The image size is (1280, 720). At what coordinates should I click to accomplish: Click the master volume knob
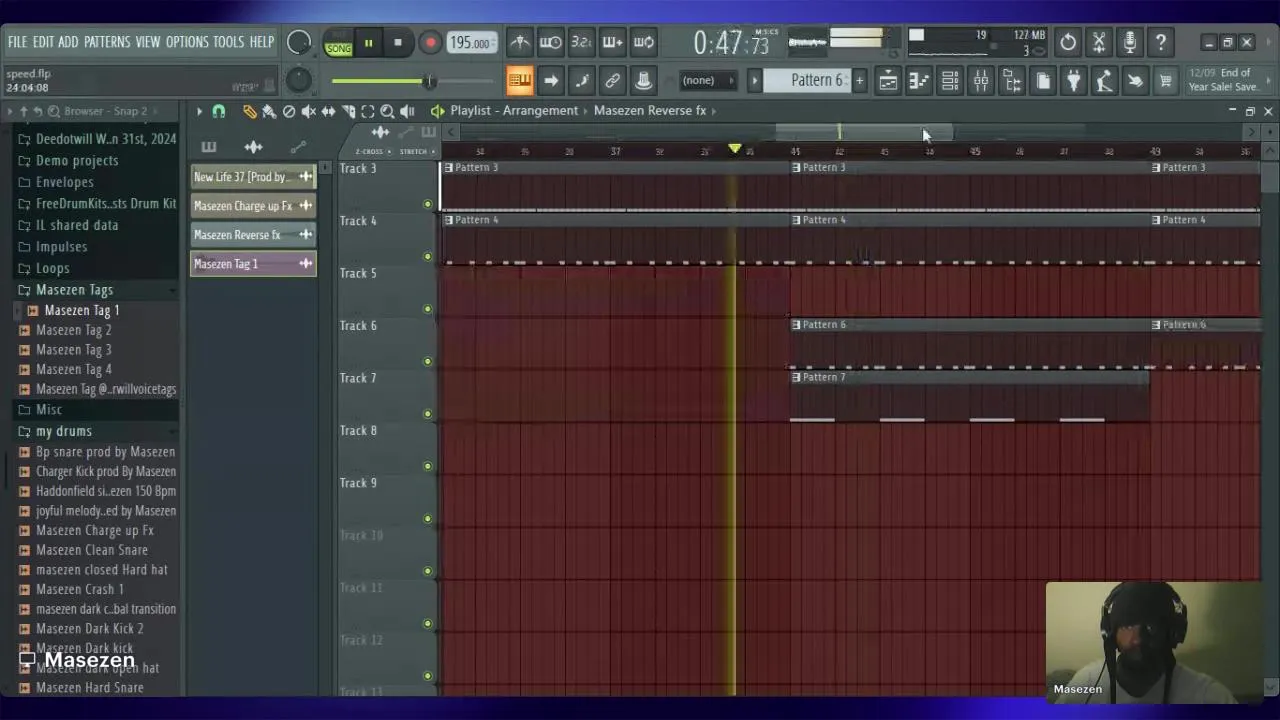[x=298, y=42]
